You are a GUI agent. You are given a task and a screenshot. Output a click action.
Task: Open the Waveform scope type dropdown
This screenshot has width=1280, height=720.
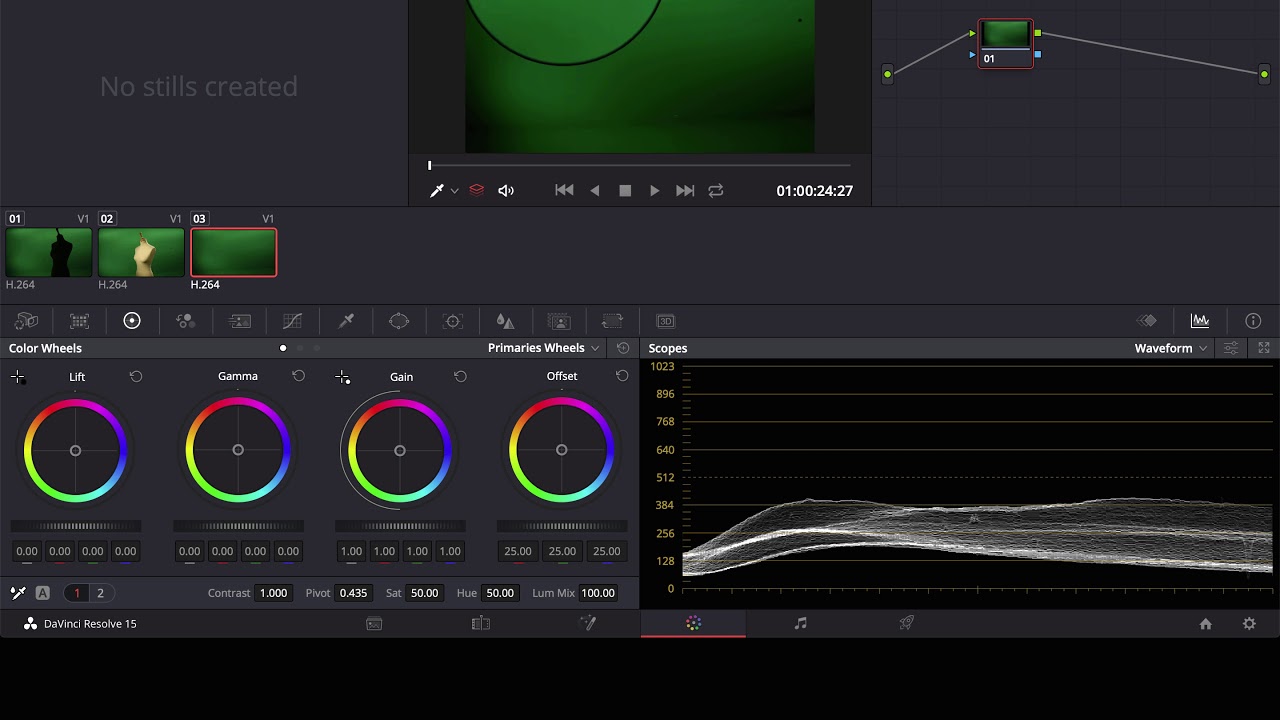click(1171, 348)
